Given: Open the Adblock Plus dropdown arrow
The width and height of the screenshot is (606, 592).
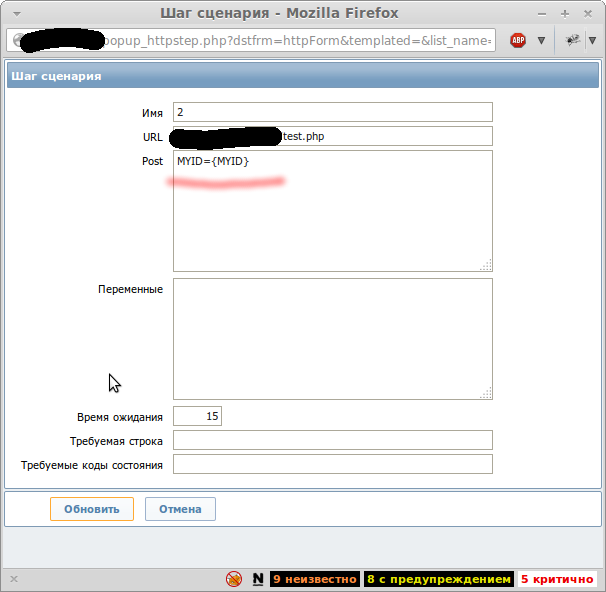Looking at the screenshot, I should pos(541,40).
